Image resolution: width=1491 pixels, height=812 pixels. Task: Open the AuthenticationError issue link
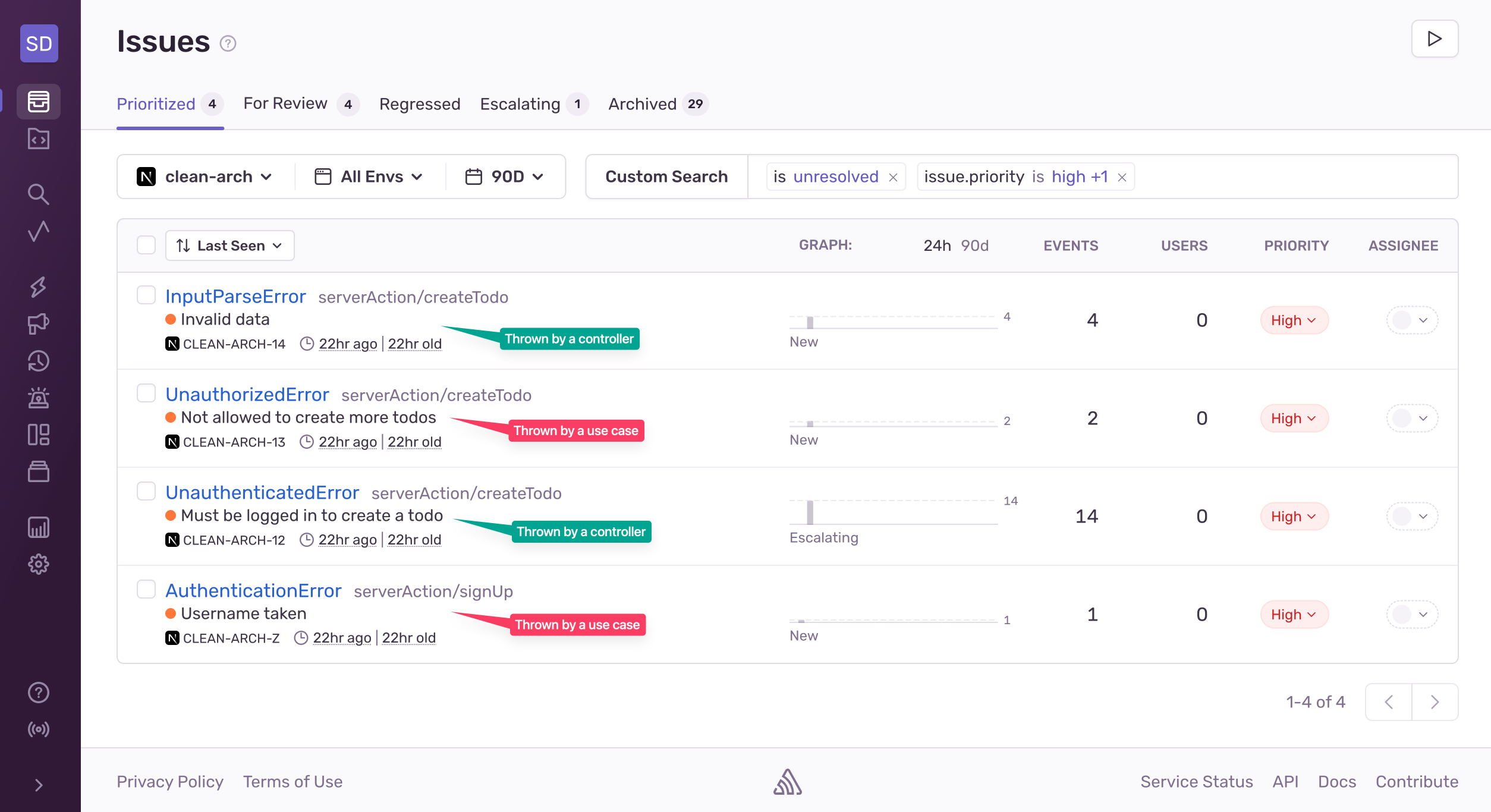point(253,591)
